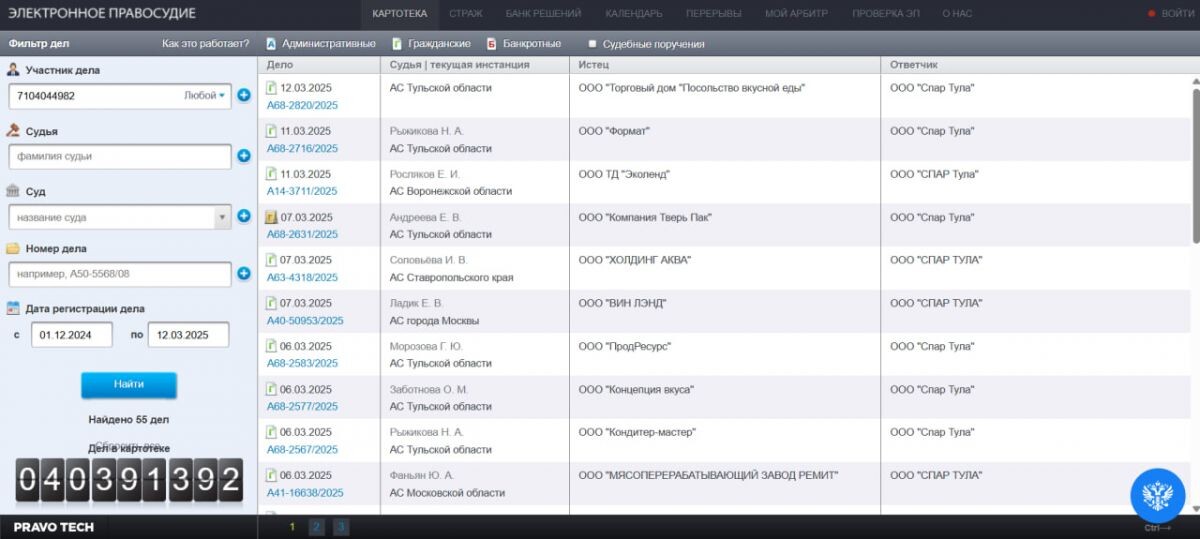Open Проверка ЭП tab

click(x=884, y=14)
